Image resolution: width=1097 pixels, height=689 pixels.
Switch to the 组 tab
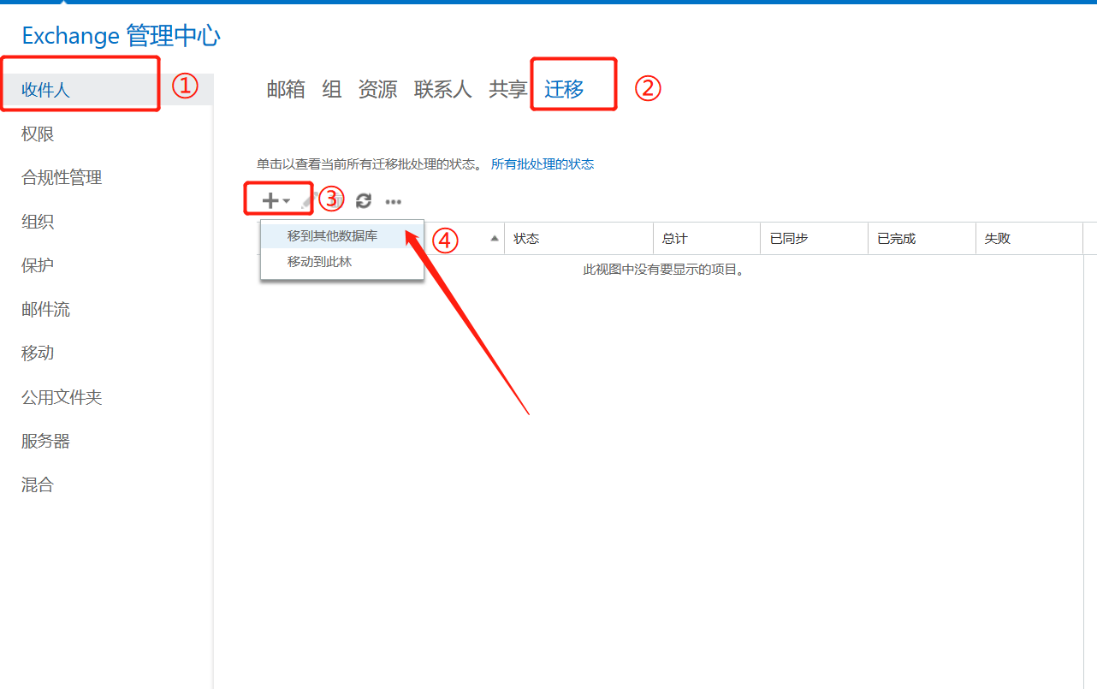pos(332,89)
